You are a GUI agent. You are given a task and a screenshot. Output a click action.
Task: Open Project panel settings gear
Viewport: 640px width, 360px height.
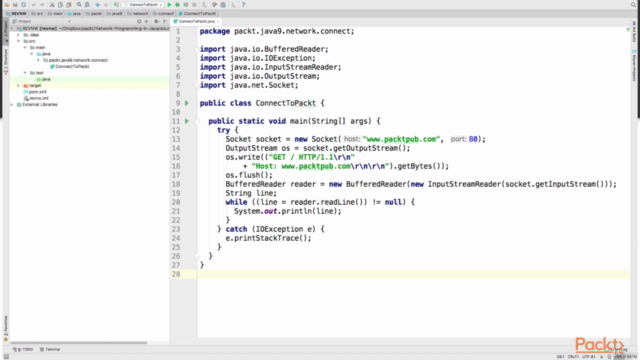point(156,21)
